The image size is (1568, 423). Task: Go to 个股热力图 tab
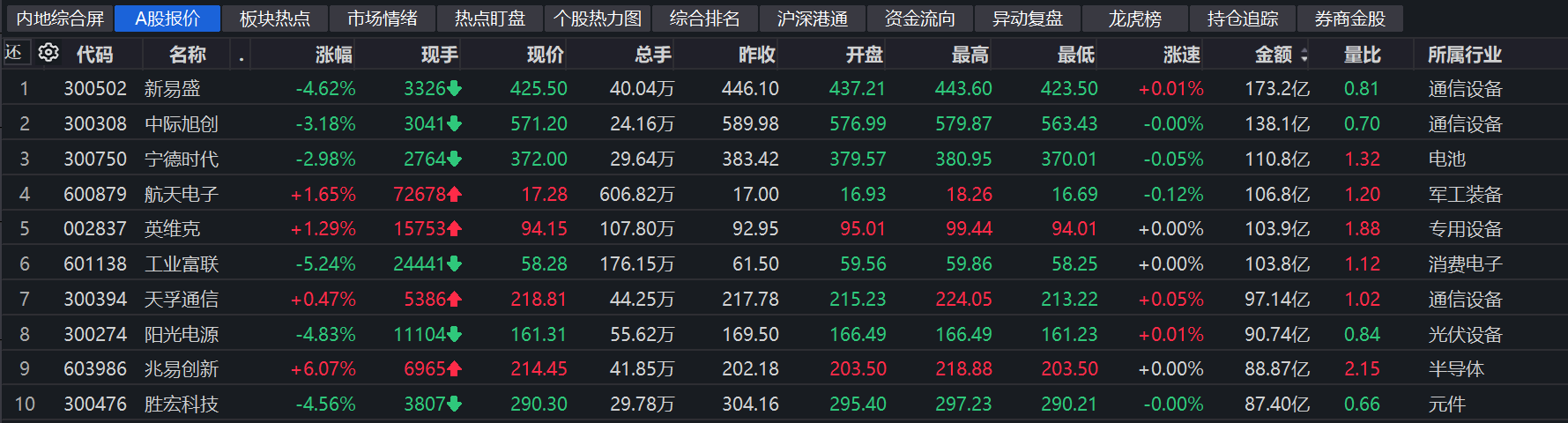tap(598, 19)
